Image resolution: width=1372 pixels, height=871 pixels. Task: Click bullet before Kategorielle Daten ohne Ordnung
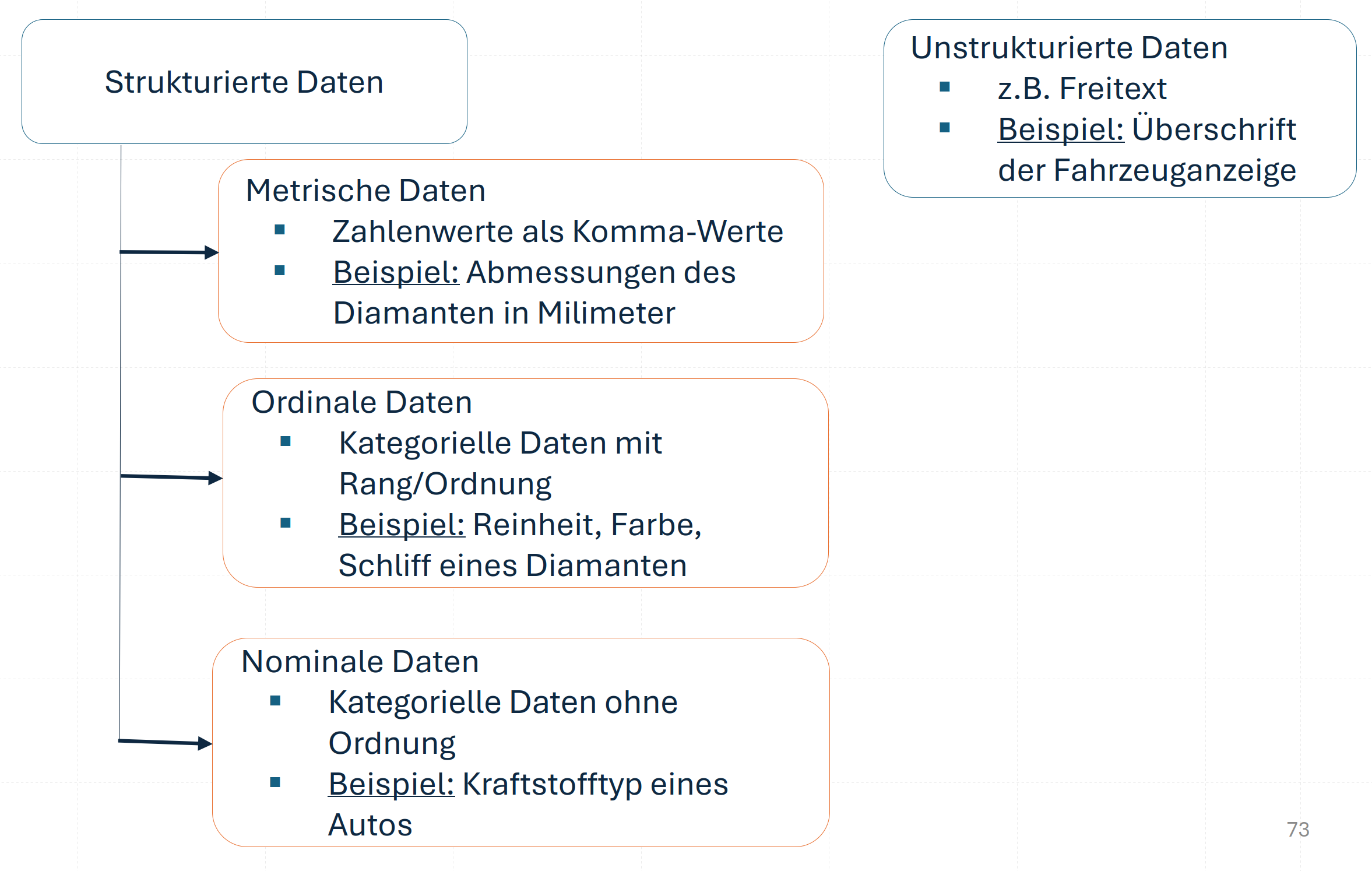[276, 701]
